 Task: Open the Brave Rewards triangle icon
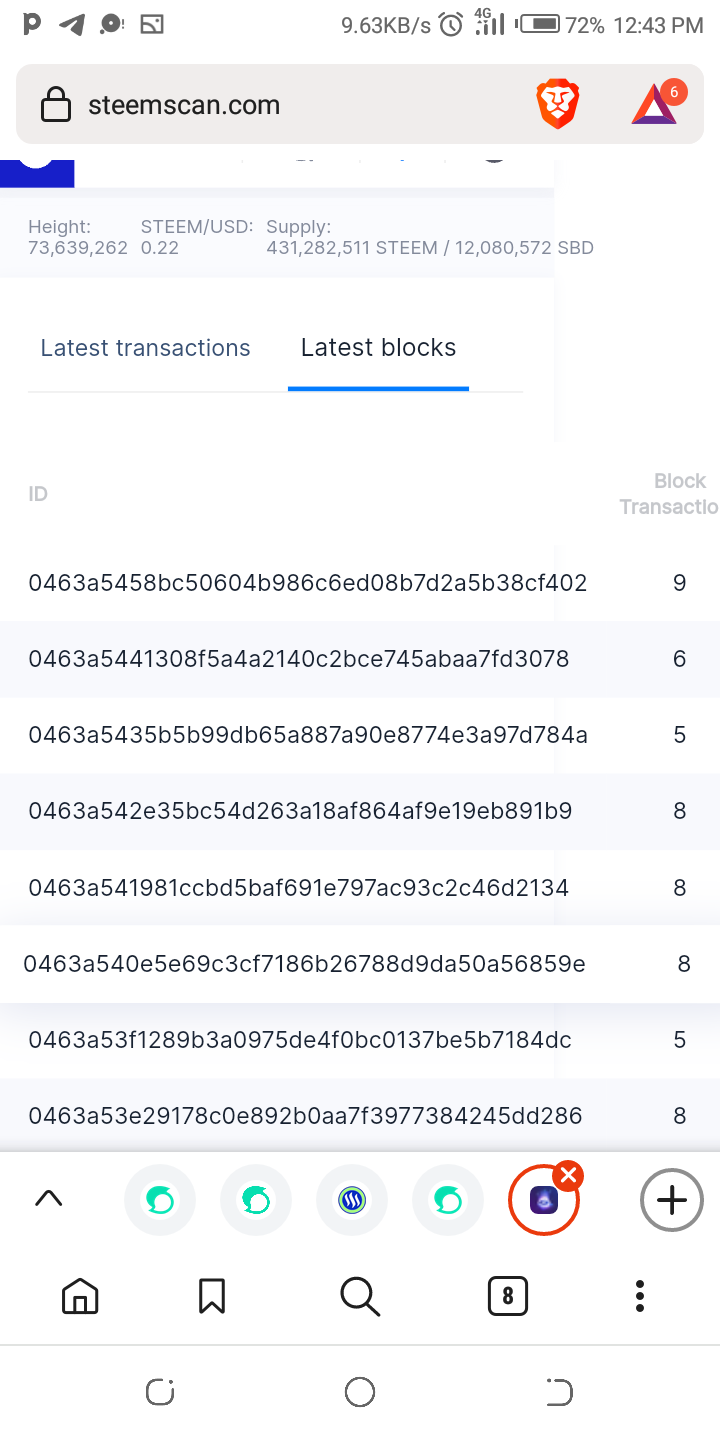coord(655,105)
